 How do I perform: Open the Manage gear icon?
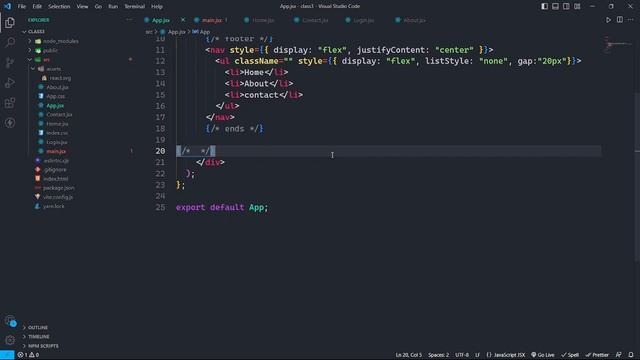[x=10, y=340]
